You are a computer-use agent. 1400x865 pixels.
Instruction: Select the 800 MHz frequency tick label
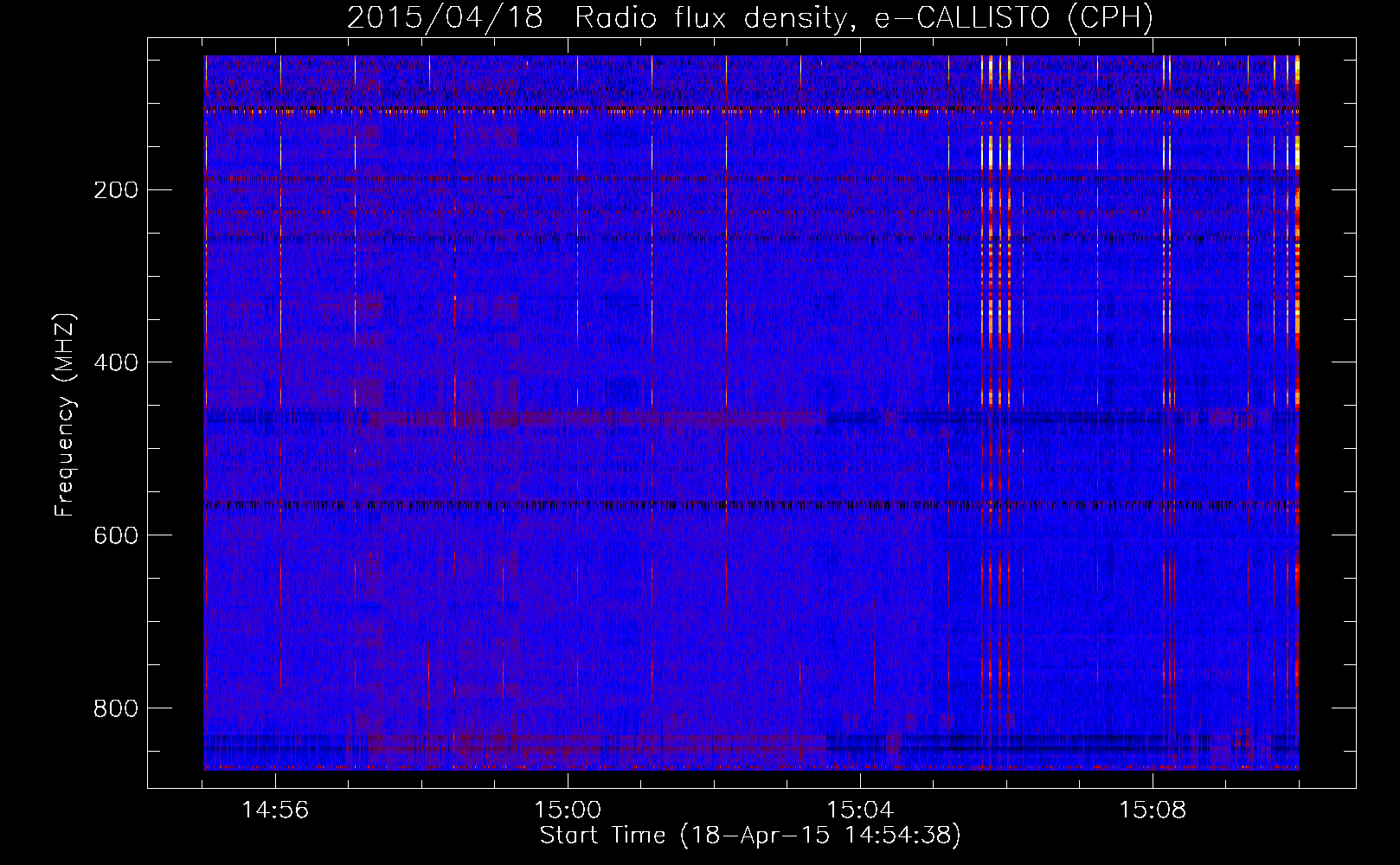[x=116, y=708]
